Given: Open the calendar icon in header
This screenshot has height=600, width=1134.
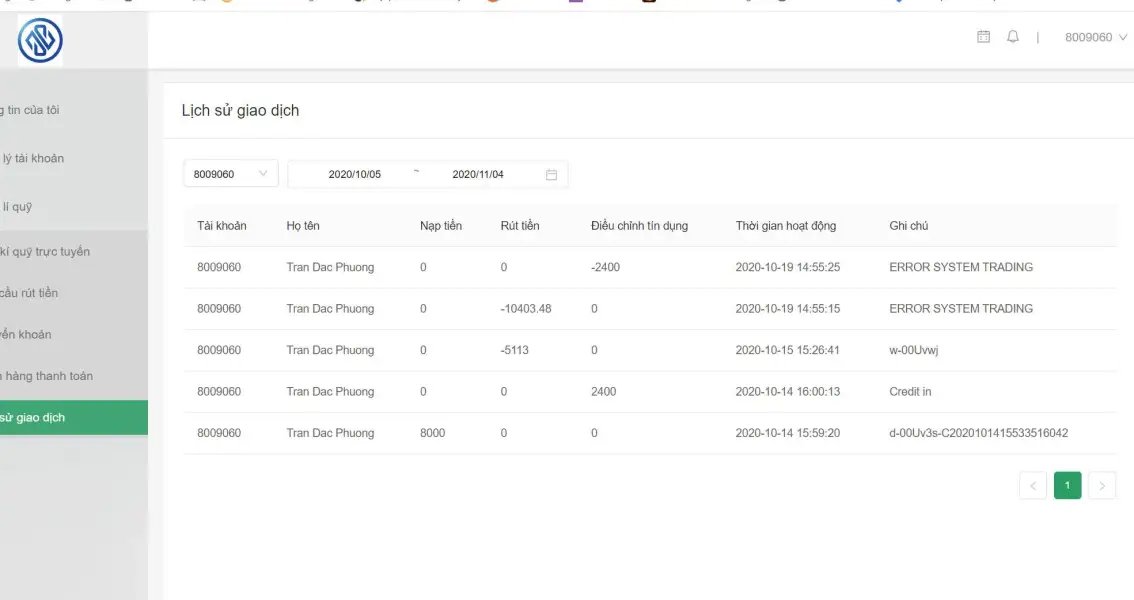Looking at the screenshot, I should coord(983,37).
